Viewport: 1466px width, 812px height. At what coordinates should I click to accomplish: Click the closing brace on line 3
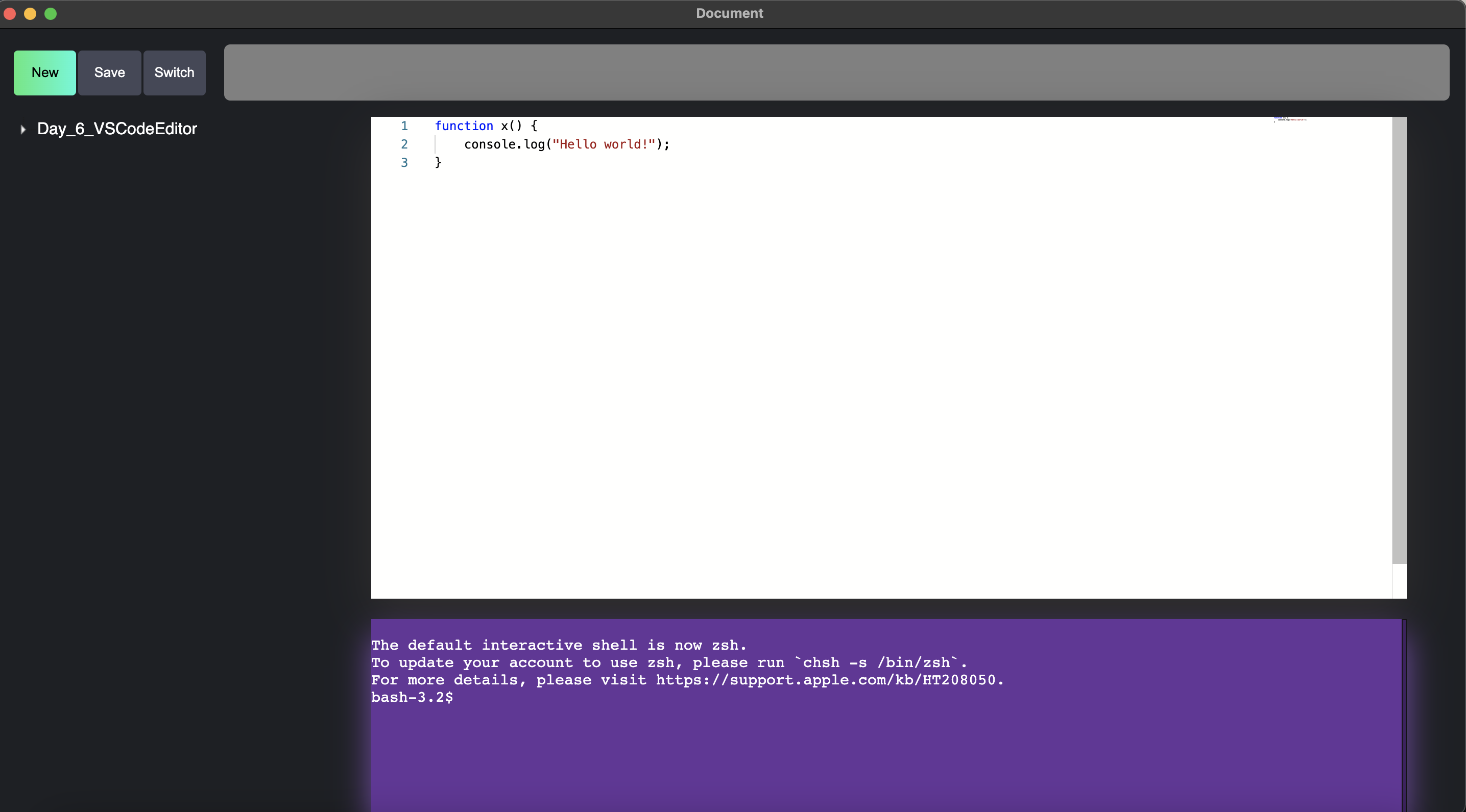pyautogui.click(x=438, y=163)
